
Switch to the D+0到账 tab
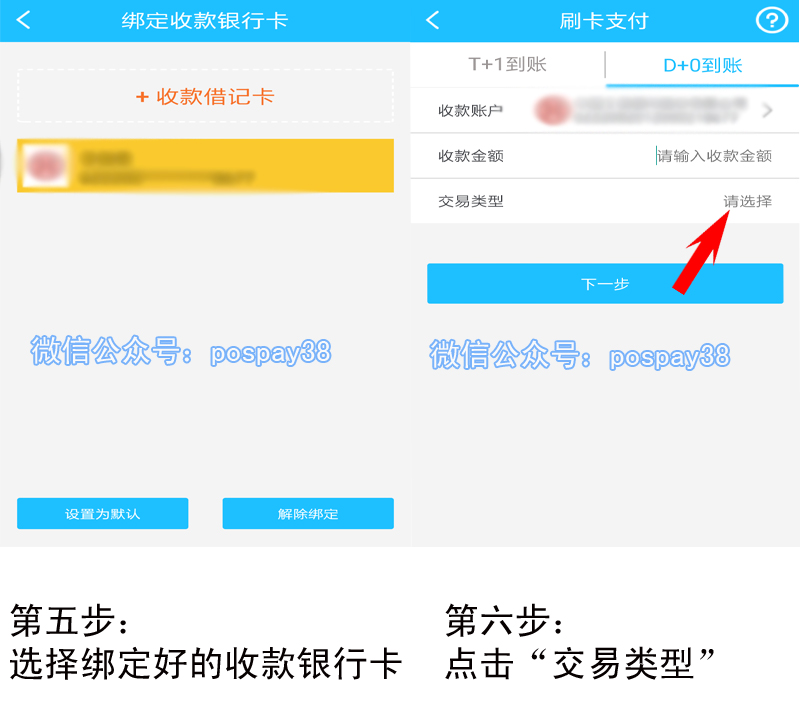pyautogui.click(x=703, y=65)
